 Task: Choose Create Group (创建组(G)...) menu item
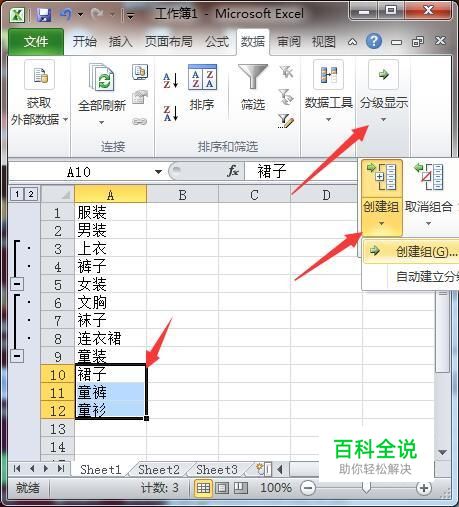point(411,252)
